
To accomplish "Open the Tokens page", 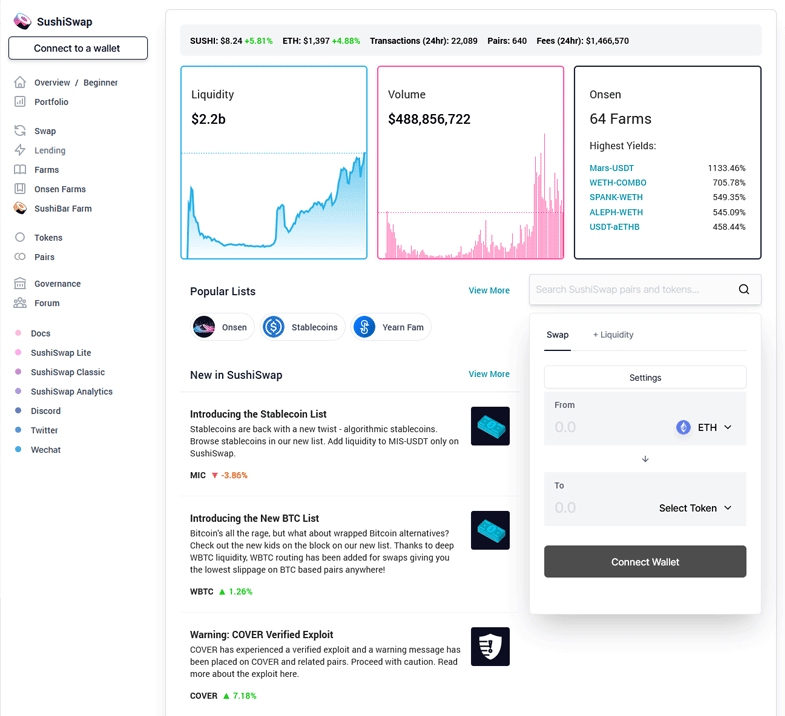I will [48, 237].
